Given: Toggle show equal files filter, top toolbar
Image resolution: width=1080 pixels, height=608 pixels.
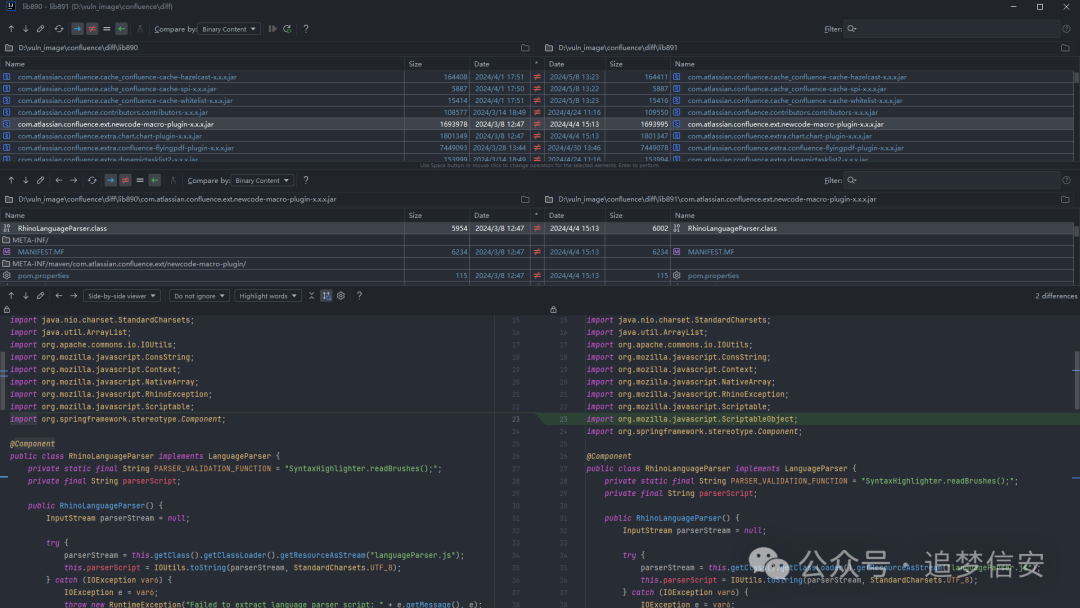Looking at the screenshot, I should [x=106, y=29].
